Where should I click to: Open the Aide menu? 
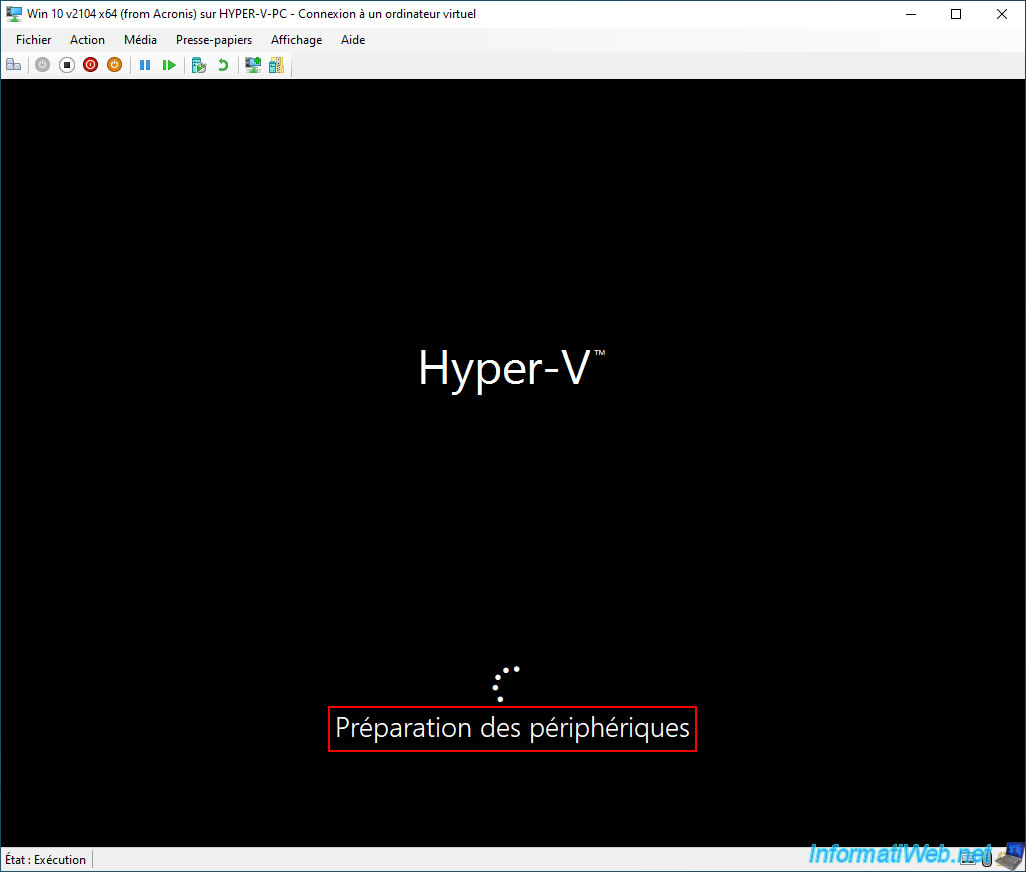[x=353, y=40]
